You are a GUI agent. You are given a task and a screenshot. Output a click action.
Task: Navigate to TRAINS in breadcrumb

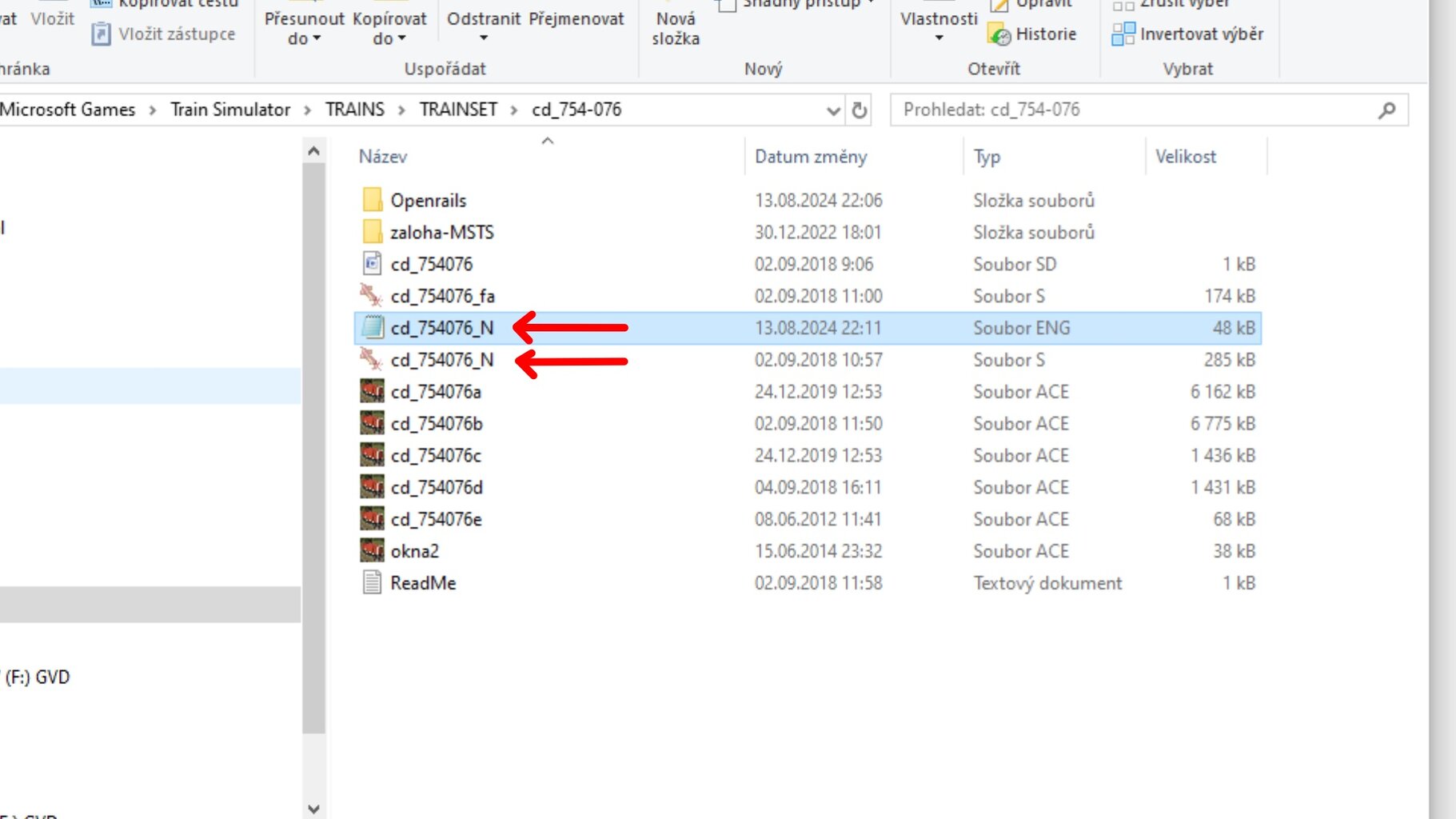point(355,110)
